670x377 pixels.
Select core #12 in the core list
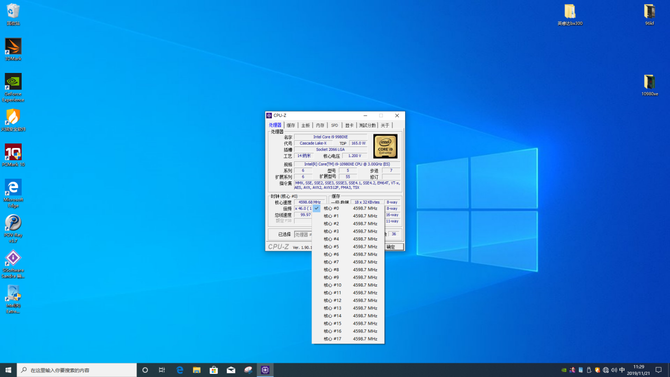pyautogui.click(x=348, y=300)
